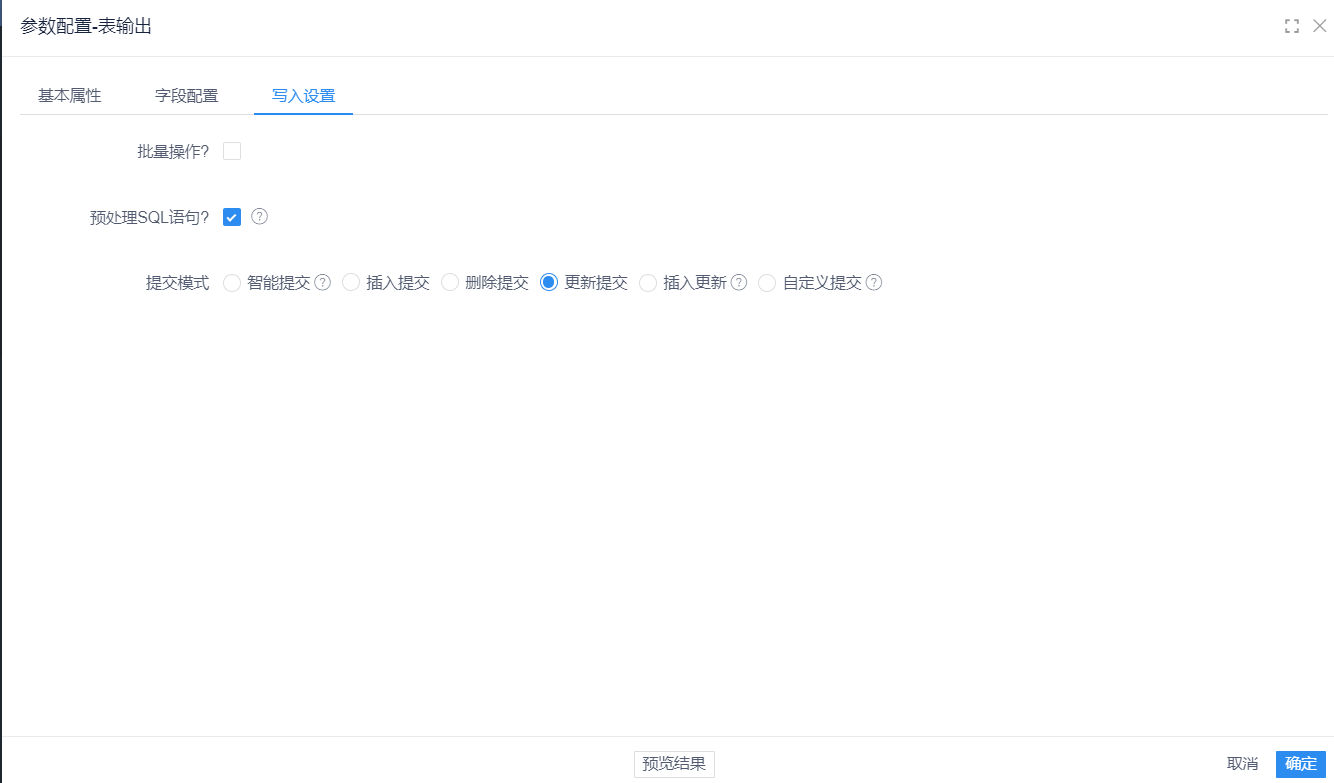
Task: Show help tooltip for 插入更新
Action: tap(739, 283)
